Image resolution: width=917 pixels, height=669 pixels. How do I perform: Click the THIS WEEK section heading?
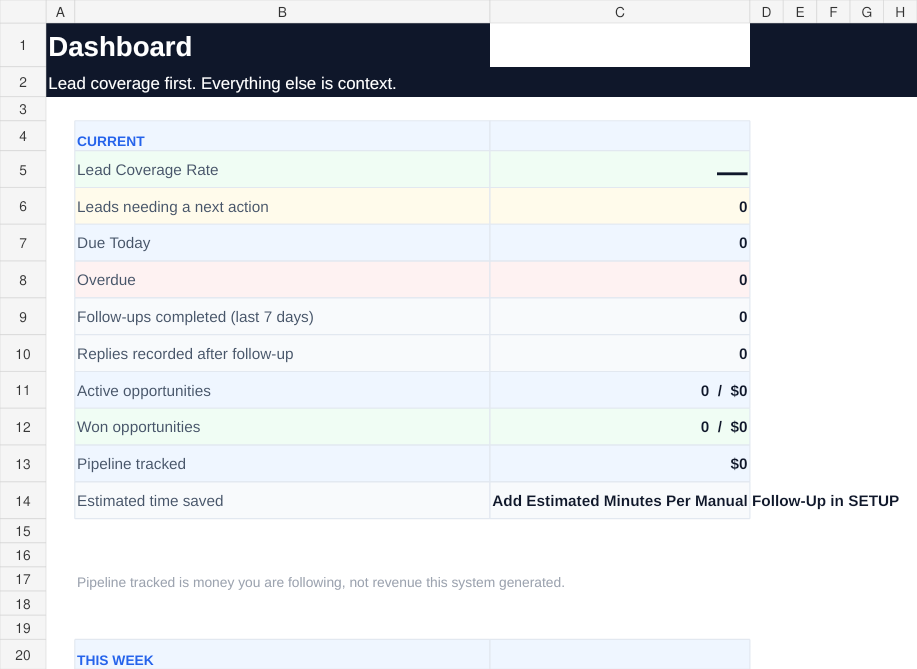pyautogui.click(x=115, y=660)
